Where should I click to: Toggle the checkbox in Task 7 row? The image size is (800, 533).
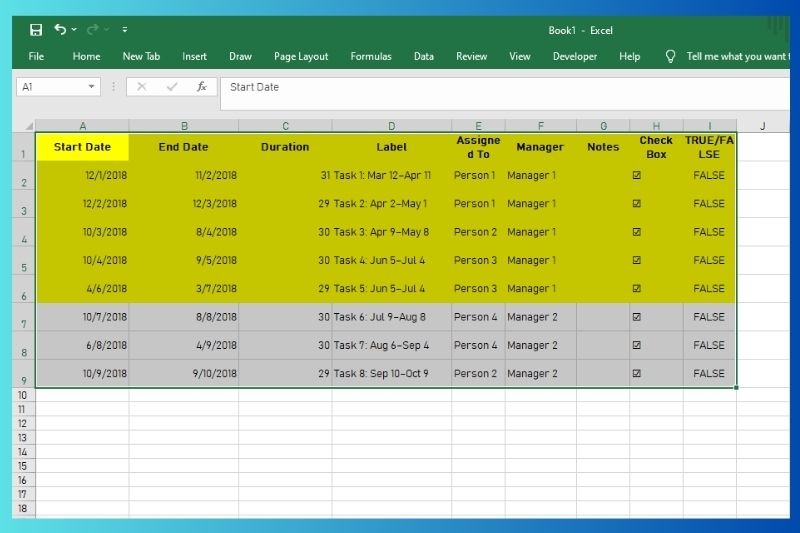click(636, 345)
